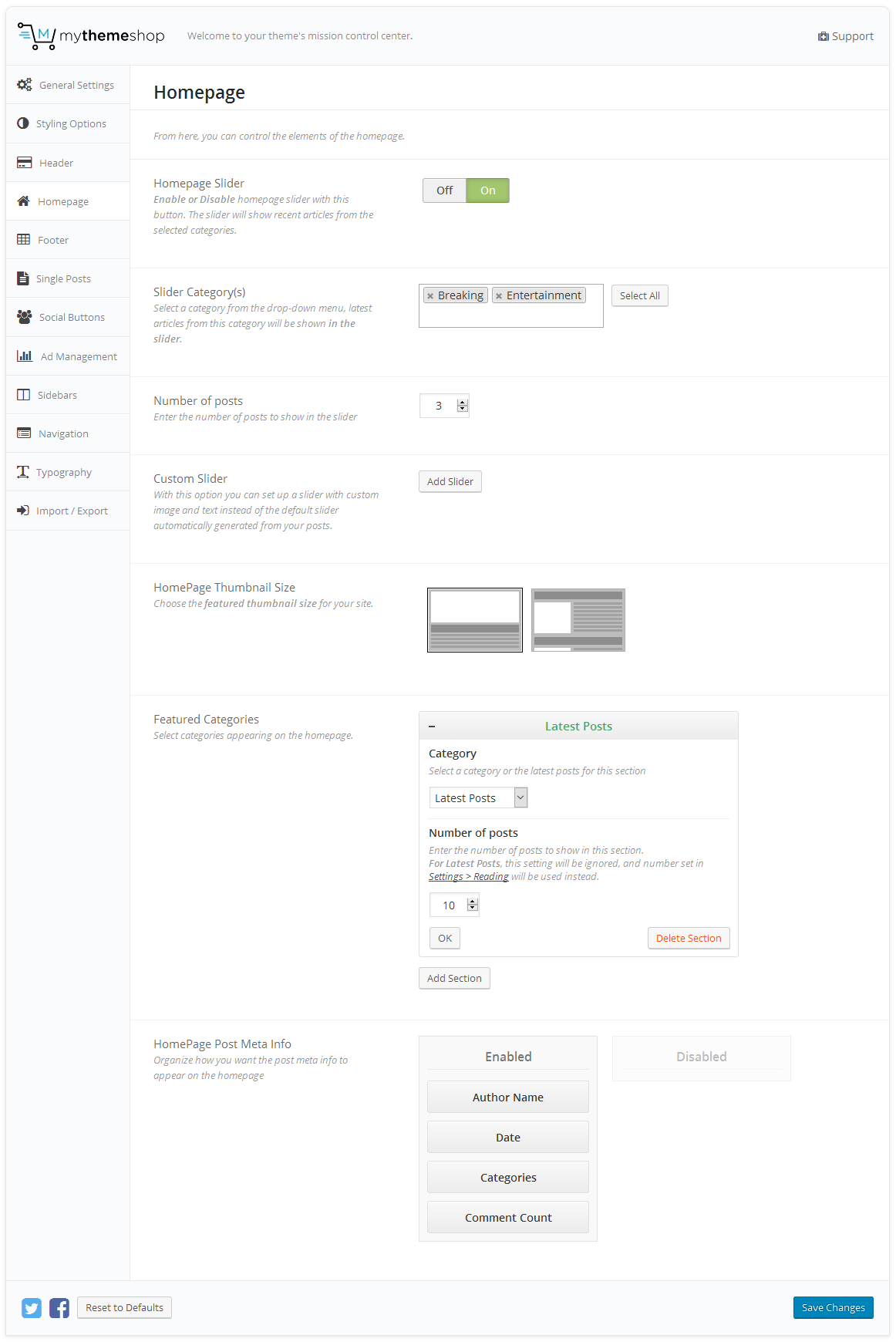Select the large featured thumbnail layout
Image resolution: width=896 pixels, height=1342 pixels.
(x=475, y=620)
